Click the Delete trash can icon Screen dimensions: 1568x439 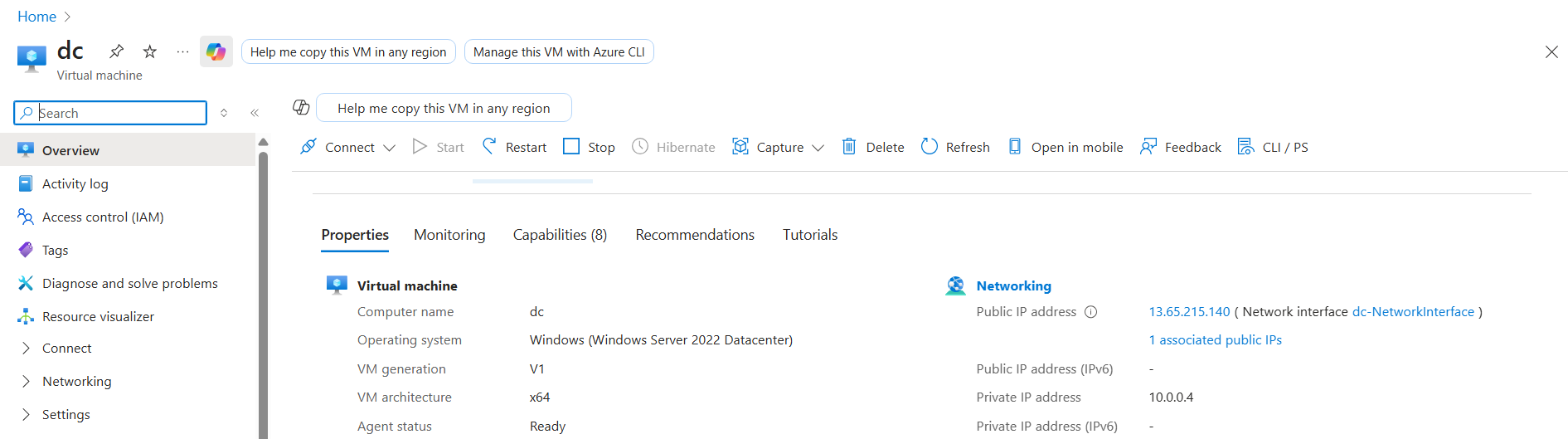pos(849,147)
